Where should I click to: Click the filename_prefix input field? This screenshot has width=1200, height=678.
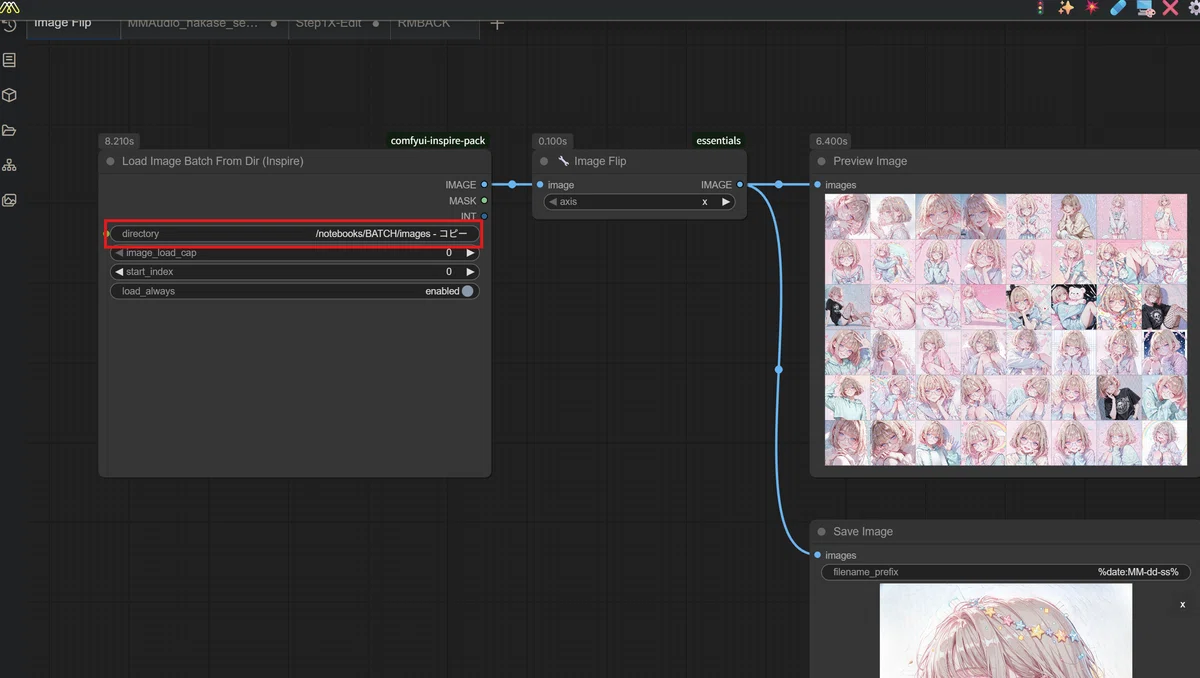1006,572
